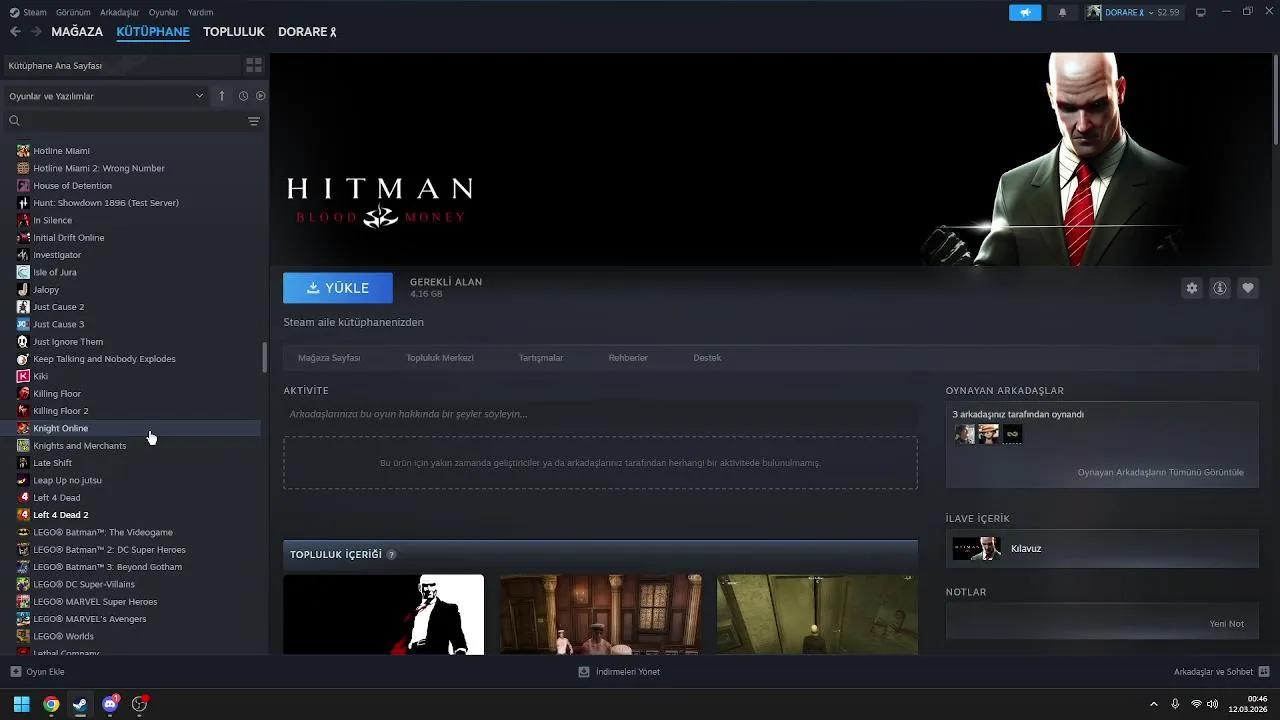Open the first Hitman artwork community thumbnail

coord(383,614)
